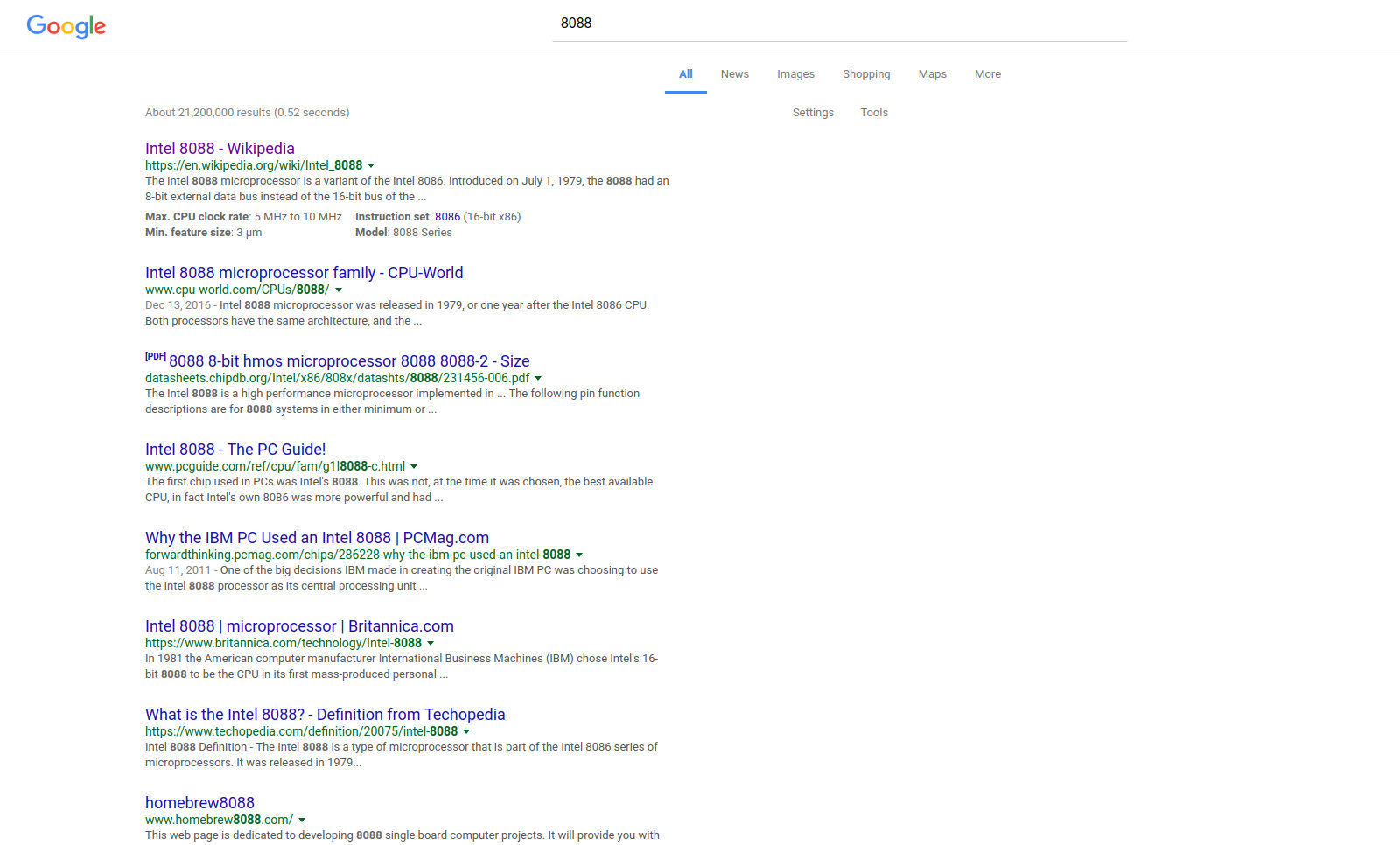Open search Tools
This screenshot has height=845, width=1400.
click(x=874, y=113)
